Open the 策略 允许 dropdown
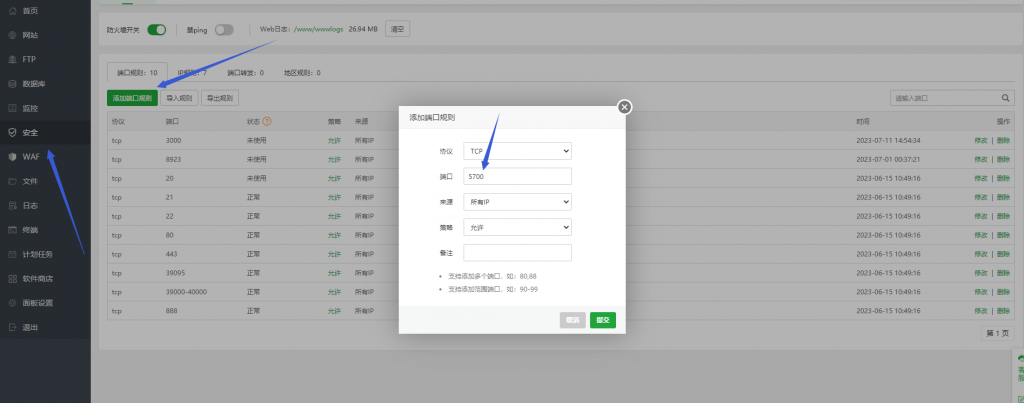The height and width of the screenshot is (403, 1024). (518, 227)
